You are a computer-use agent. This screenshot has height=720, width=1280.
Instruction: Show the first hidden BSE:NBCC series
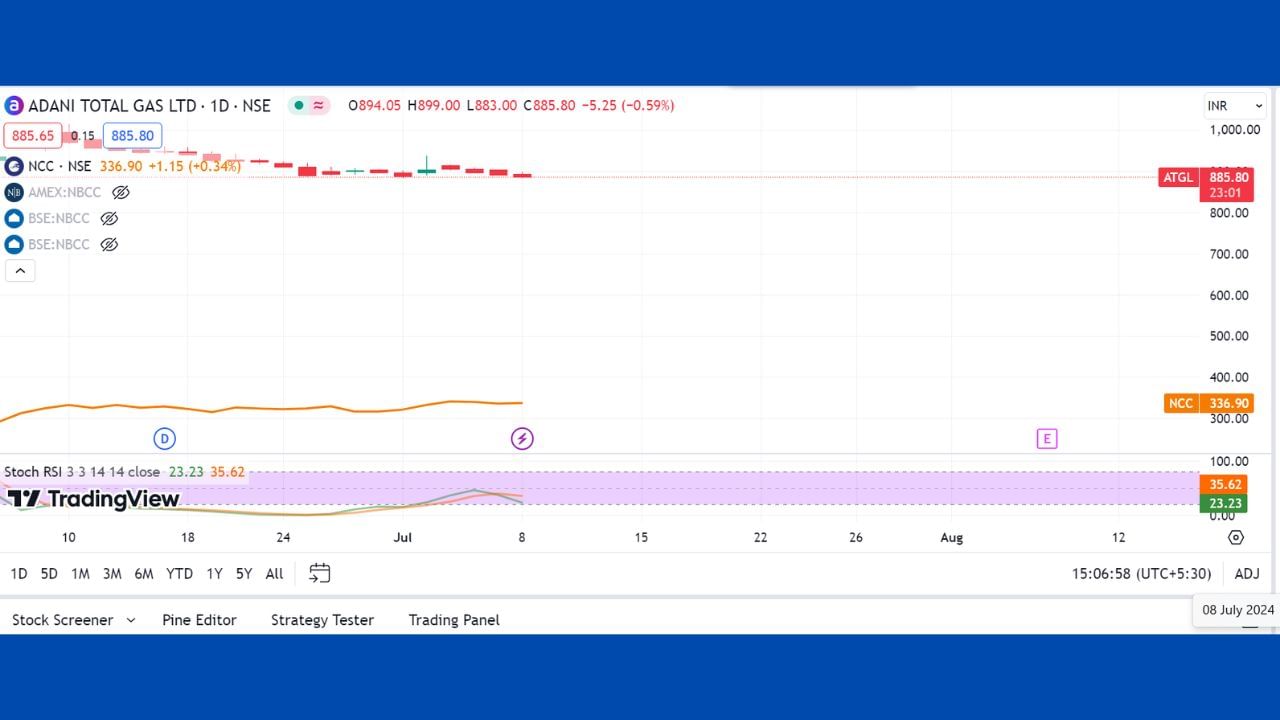click(x=109, y=218)
